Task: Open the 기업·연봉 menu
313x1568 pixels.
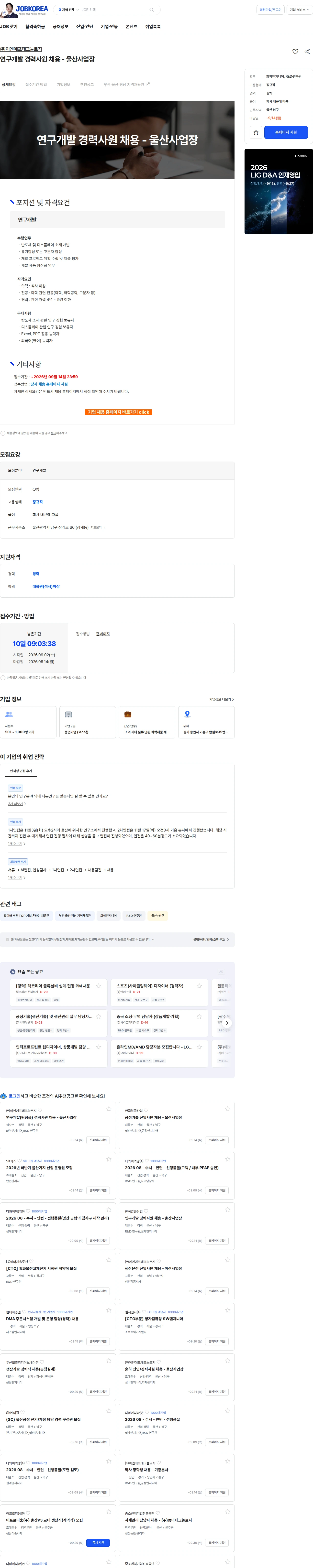Action: (x=110, y=27)
